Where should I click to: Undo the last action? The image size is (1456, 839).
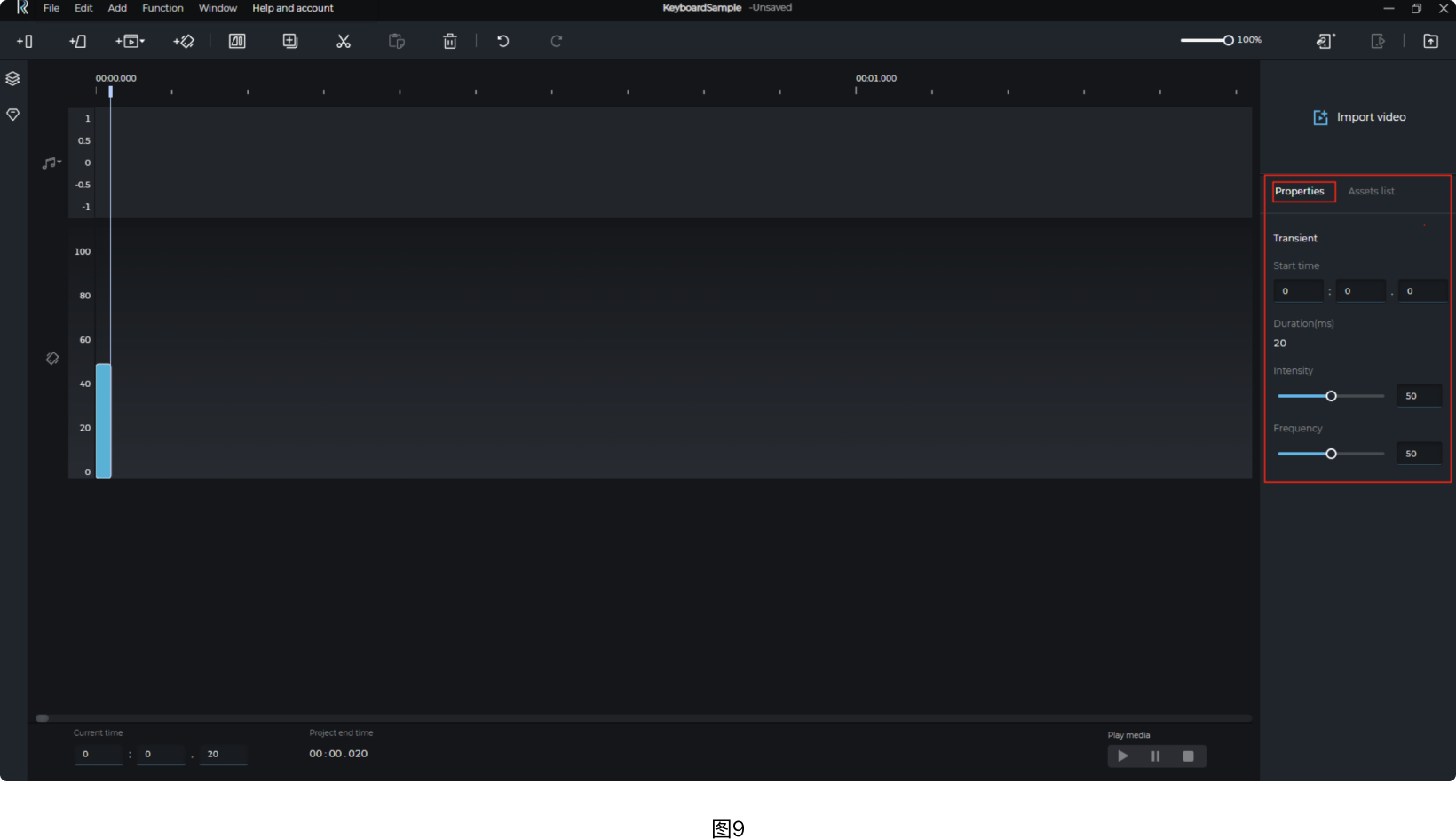pos(502,41)
